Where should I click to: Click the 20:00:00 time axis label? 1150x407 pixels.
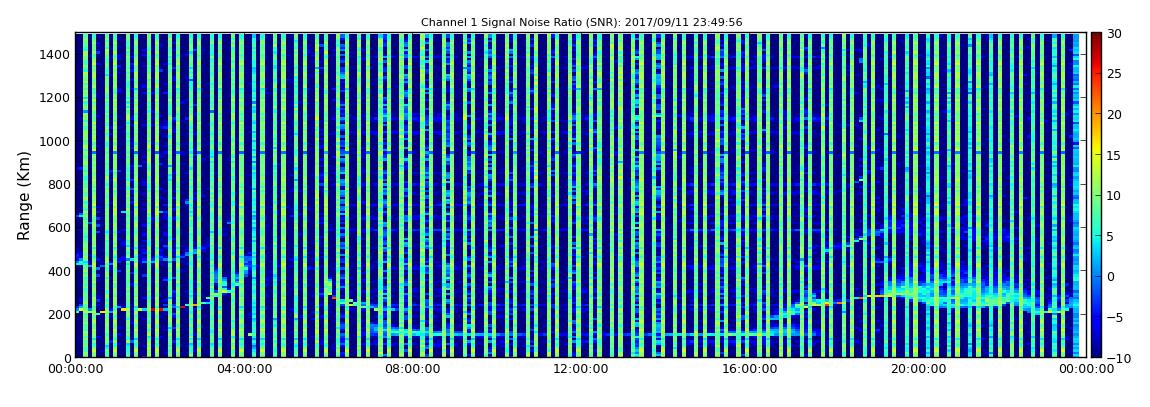coord(918,370)
